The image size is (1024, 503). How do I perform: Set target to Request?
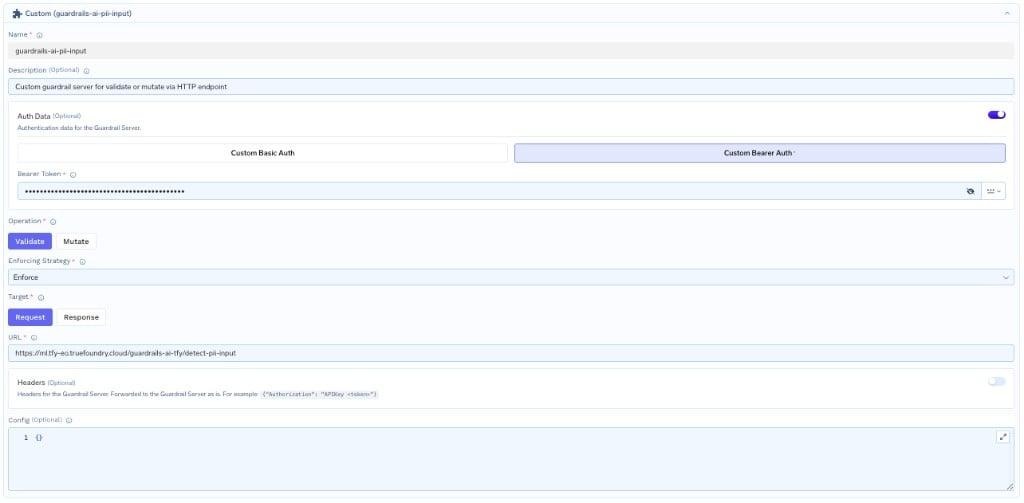pos(30,317)
